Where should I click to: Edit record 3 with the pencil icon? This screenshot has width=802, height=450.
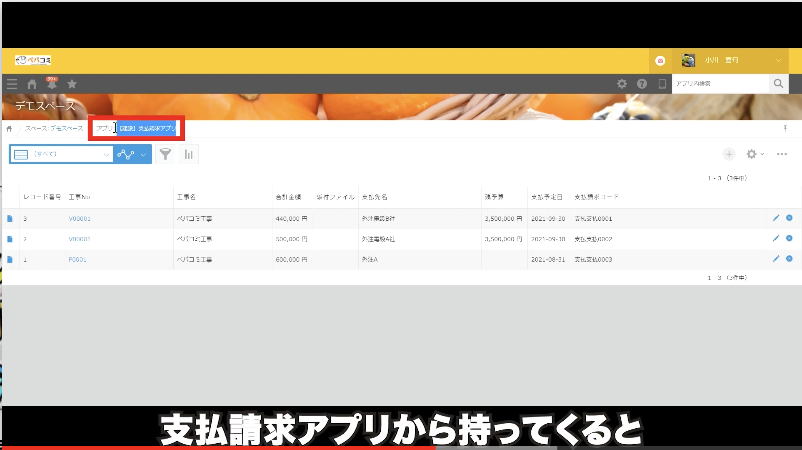click(775, 217)
